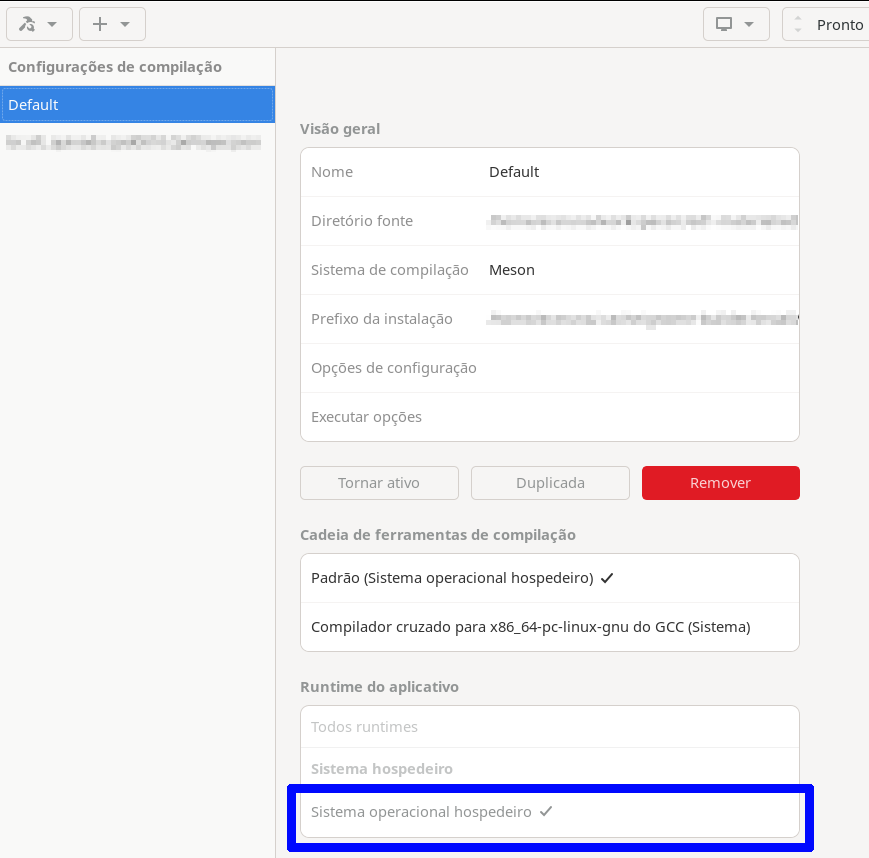Click the Pronto build status bar
The width and height of the screenshot is (869, 858).
coord(839,24)
